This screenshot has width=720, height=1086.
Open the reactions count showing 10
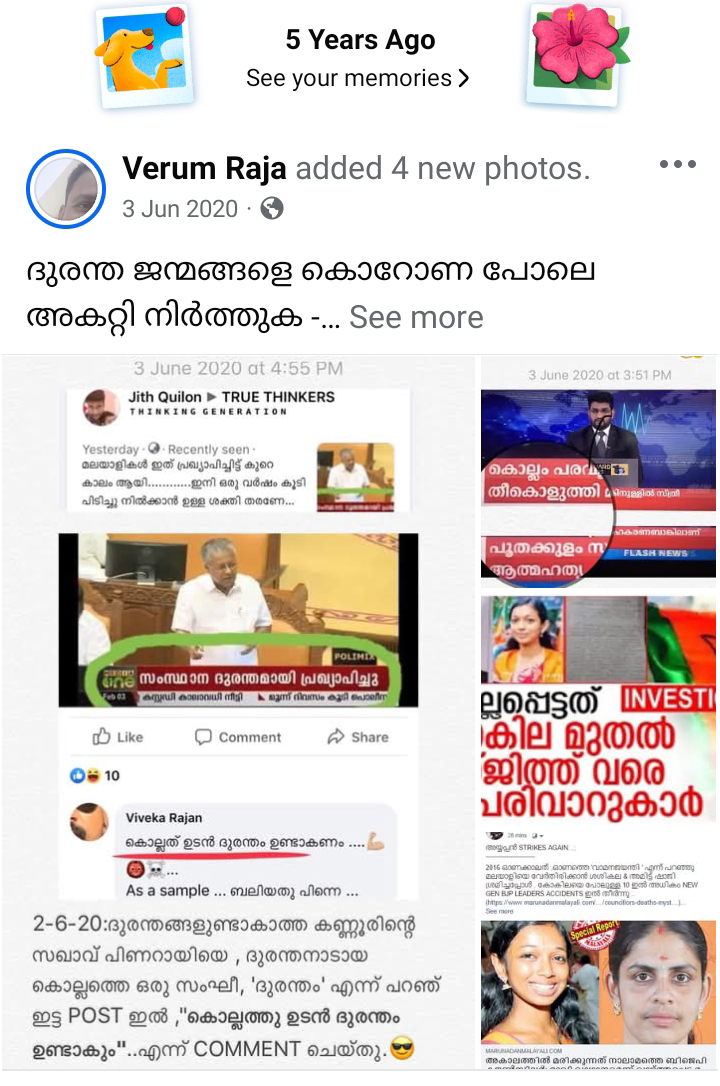coord(95,775)
